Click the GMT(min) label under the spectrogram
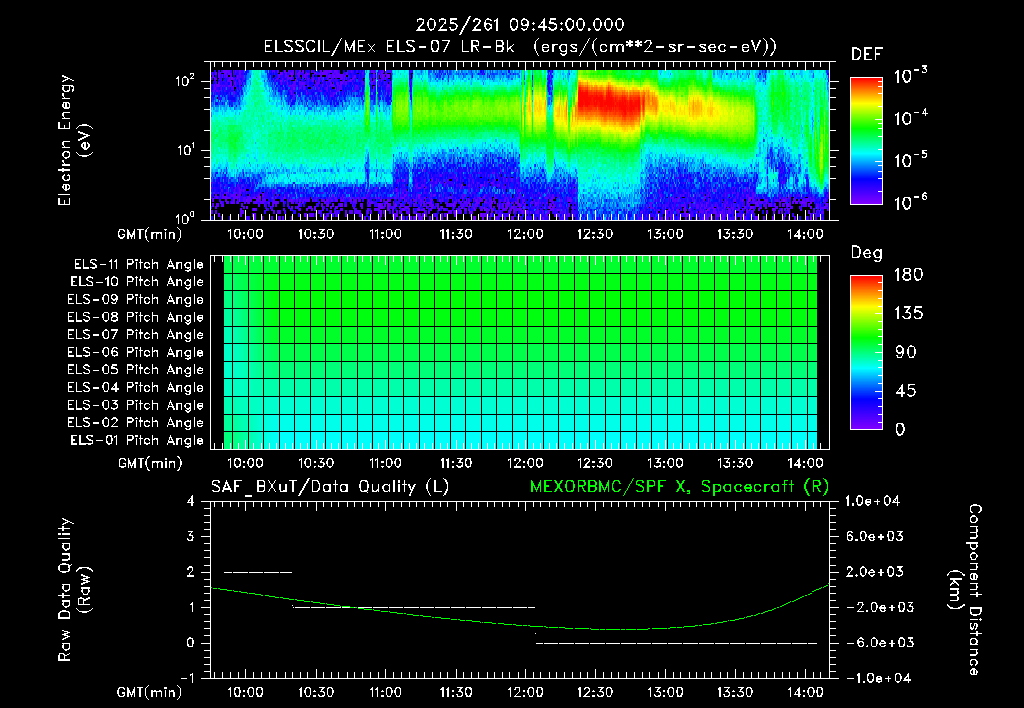The image size is (1024, 708). pyautogui.click(x=150, y=234)
